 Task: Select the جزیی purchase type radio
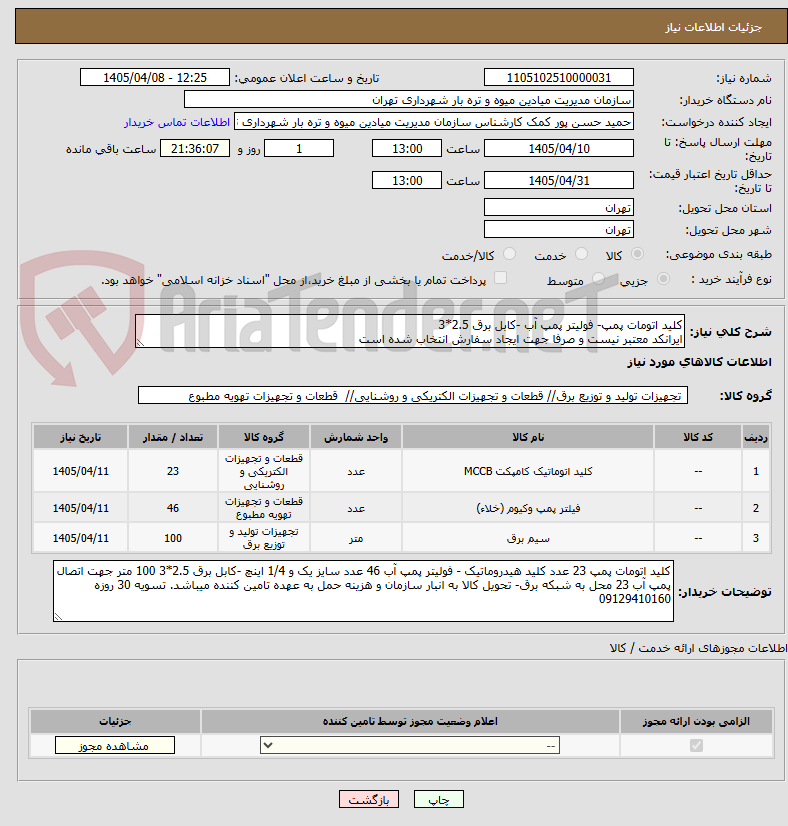(663, 279)
